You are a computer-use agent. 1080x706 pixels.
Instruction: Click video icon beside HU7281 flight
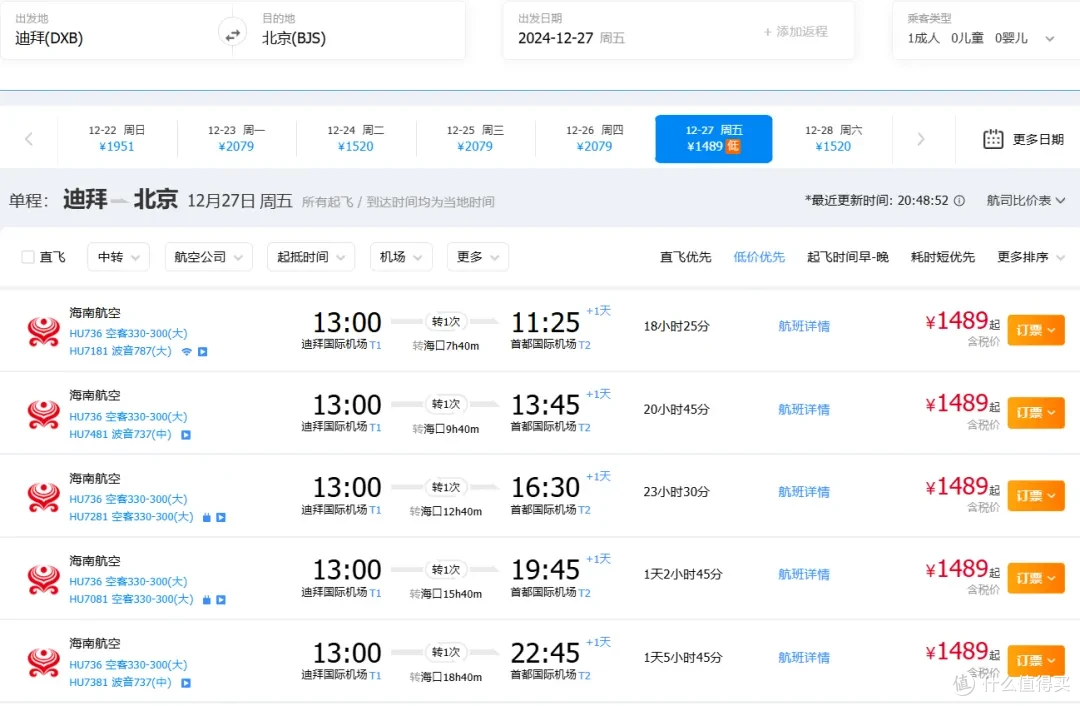221,517
